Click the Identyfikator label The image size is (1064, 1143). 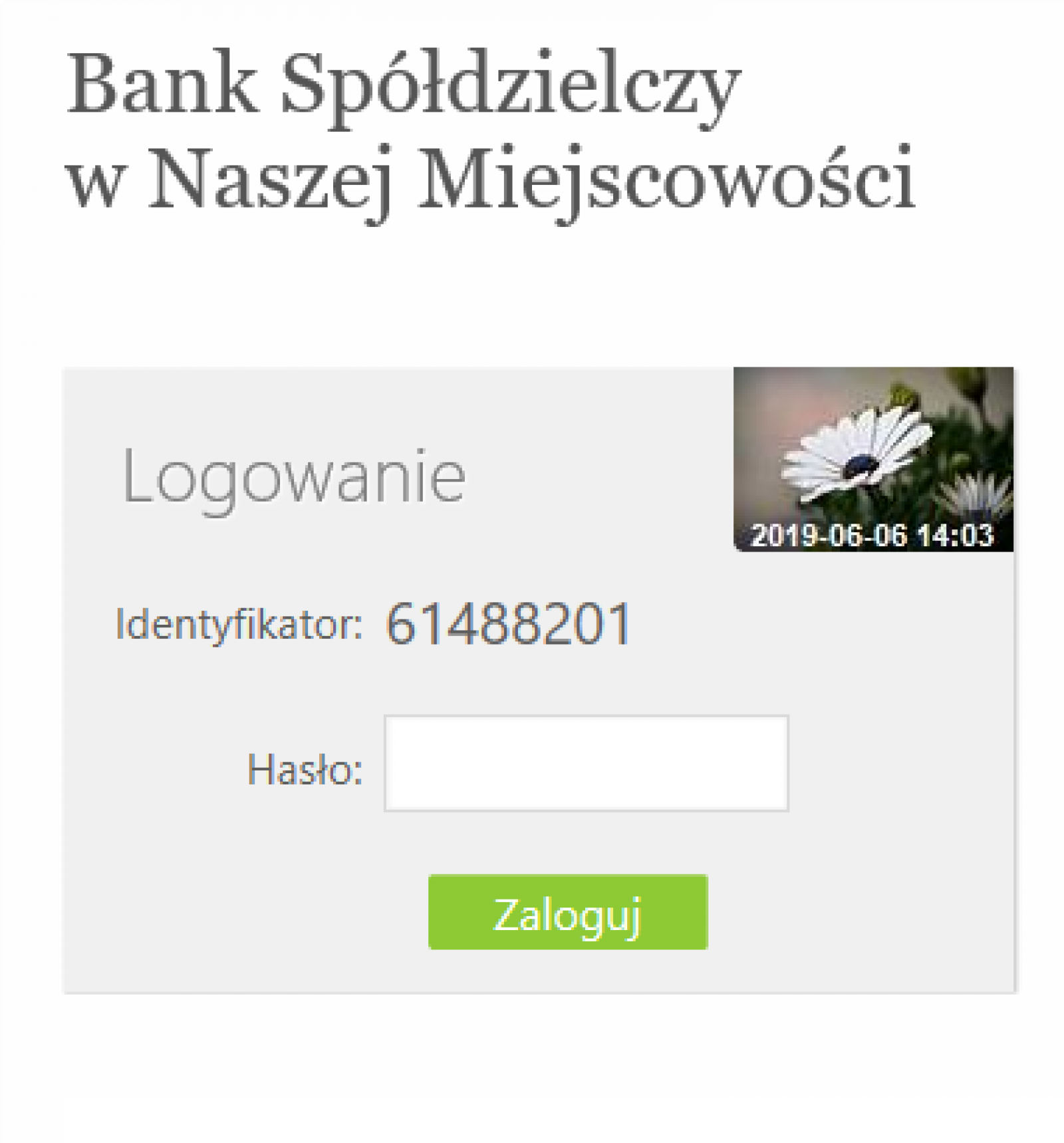click(x=239, y=625)
